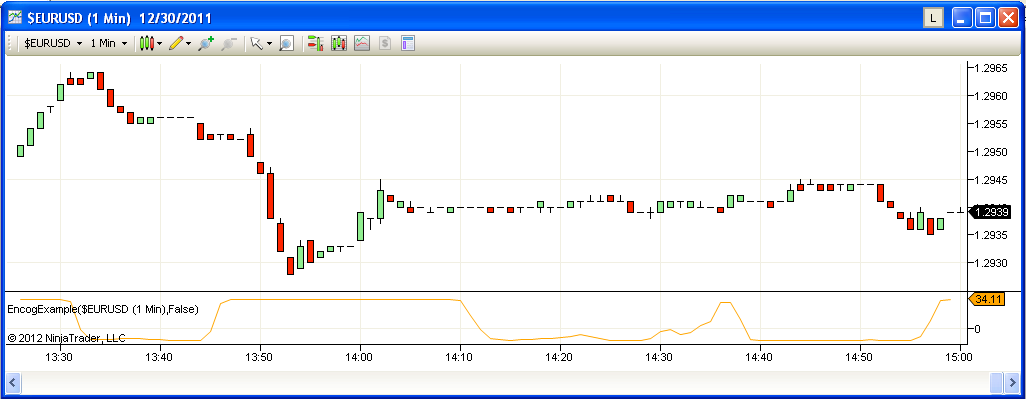This screenshot has height=399, width=1026.
Task: Click the zoom out magnifier icon
Action: click(228, 44)
